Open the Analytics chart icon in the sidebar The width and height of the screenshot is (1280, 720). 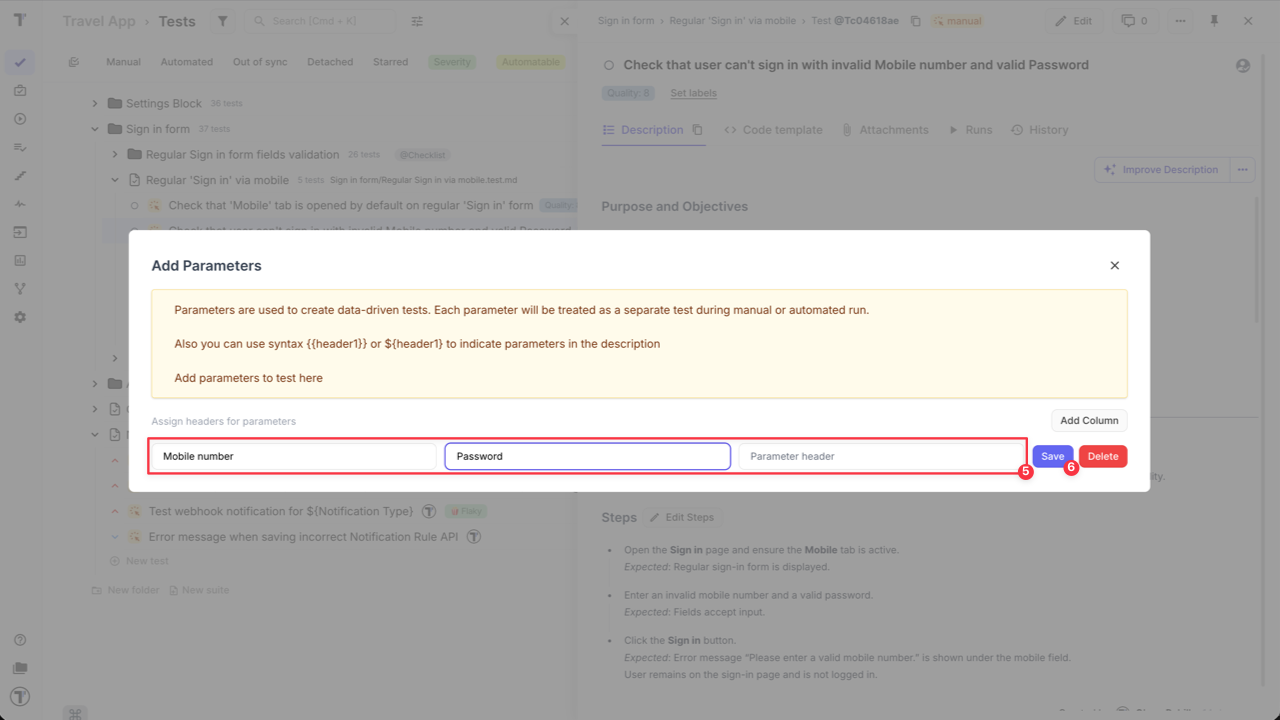20,260
